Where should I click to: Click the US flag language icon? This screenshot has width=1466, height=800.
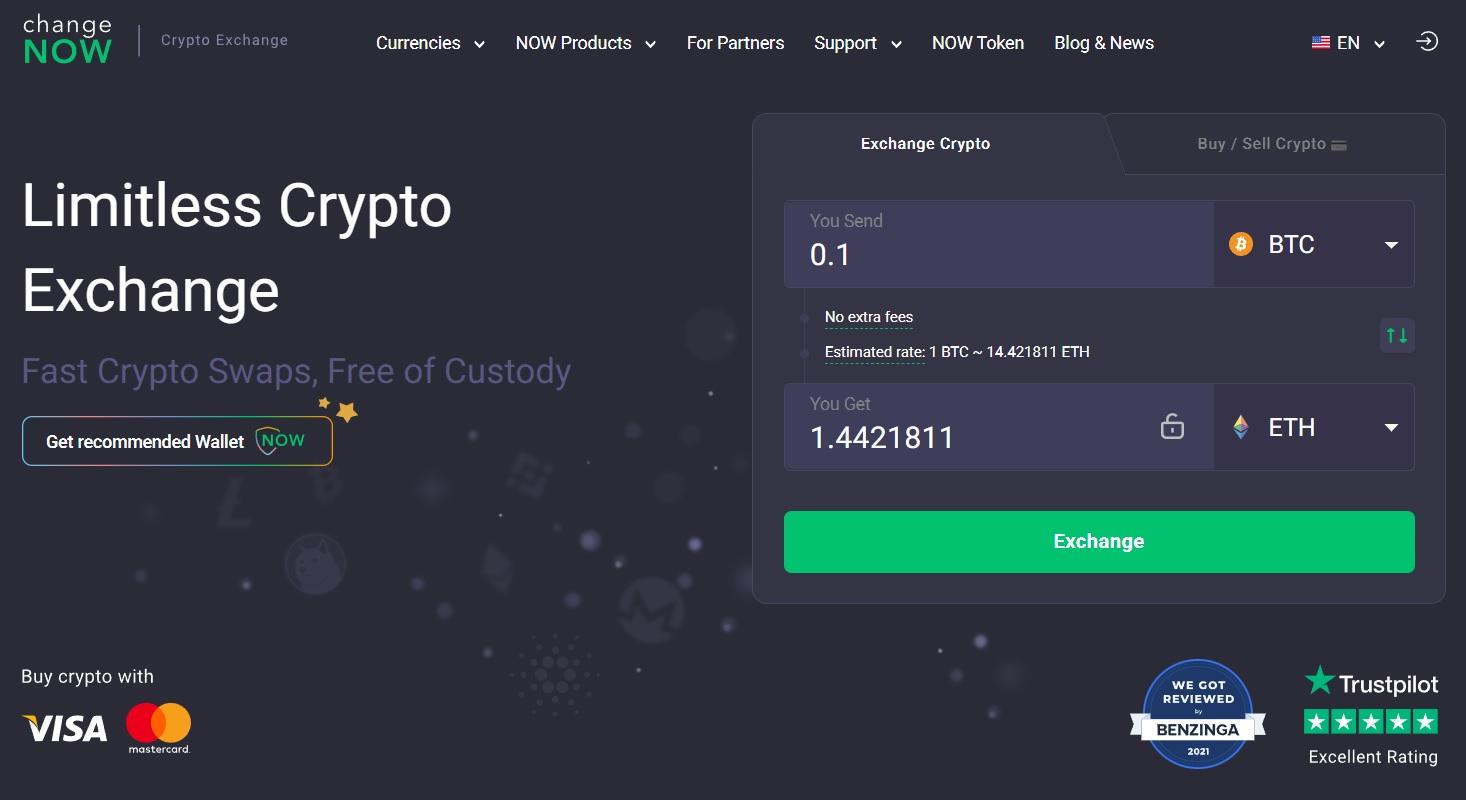pyautogui.click(x=1321, y=43)
